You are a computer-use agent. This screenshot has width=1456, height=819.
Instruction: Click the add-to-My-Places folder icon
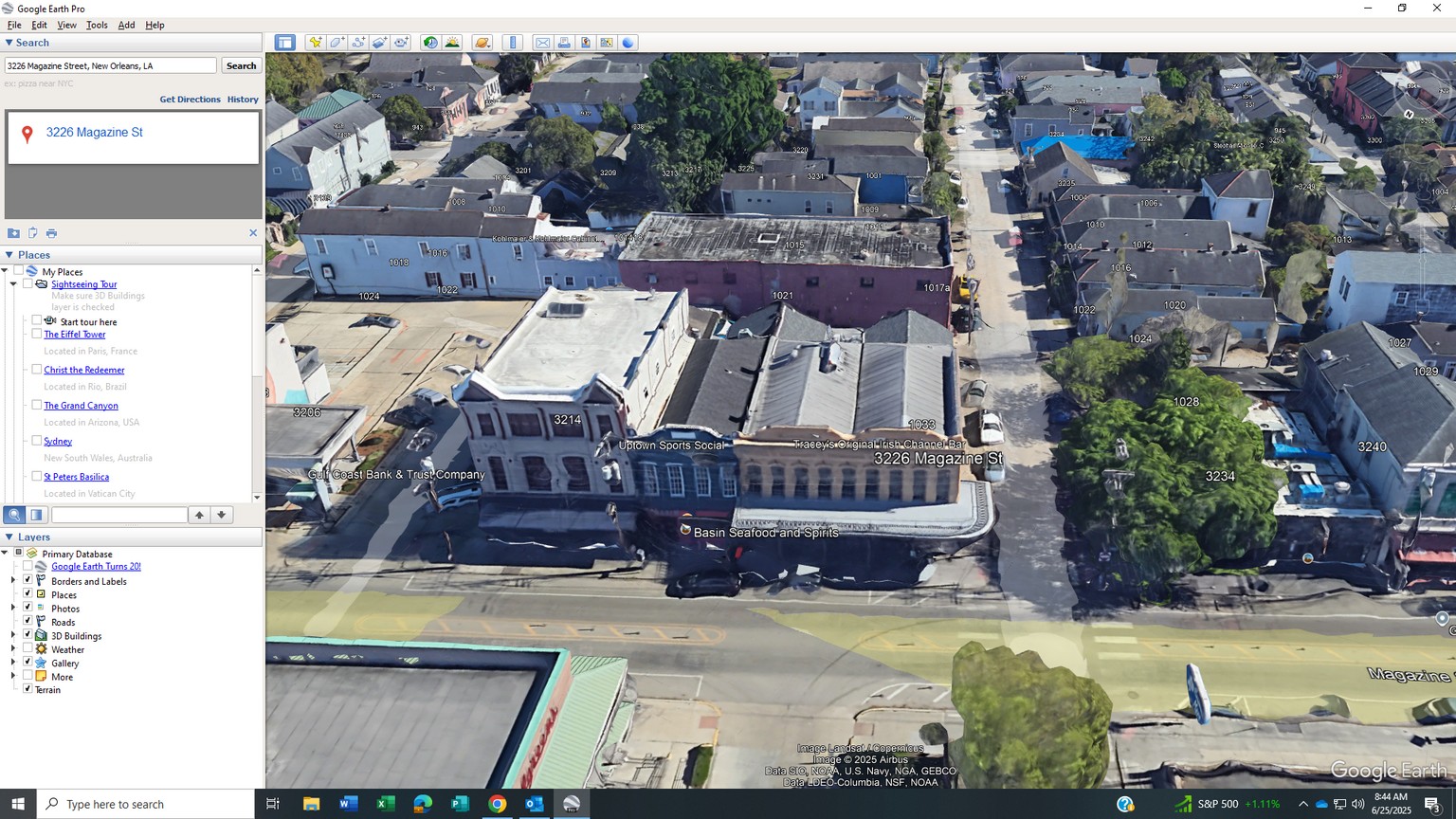13,233
